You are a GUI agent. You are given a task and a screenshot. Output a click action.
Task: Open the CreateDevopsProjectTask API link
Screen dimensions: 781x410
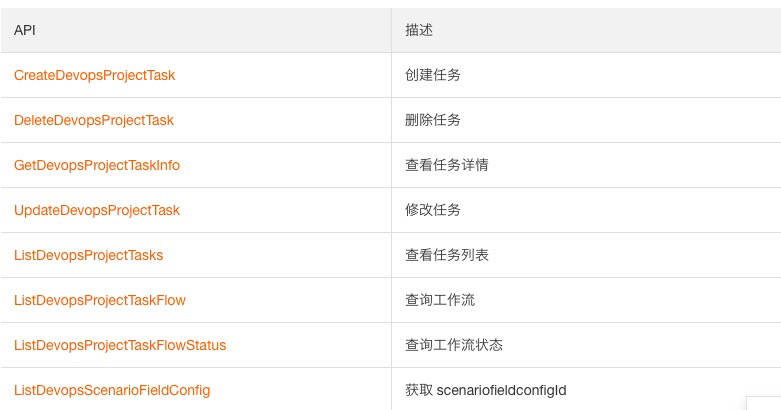[95, 75]
